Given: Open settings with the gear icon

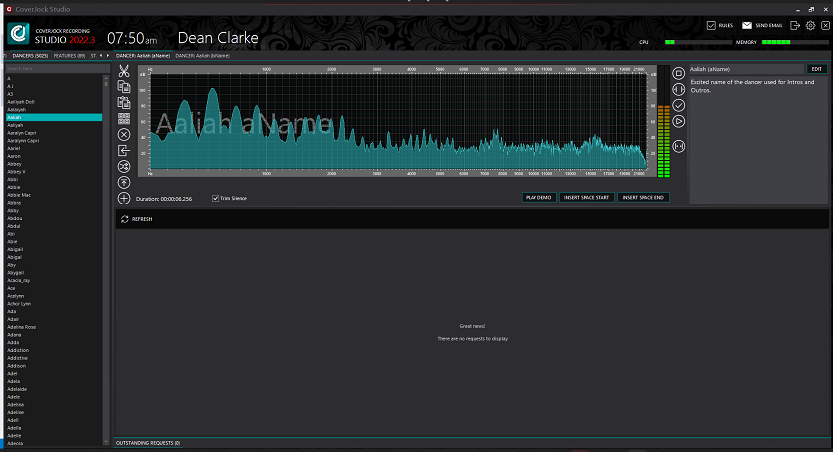Looking at the screenshot, I should pos(810,25).
